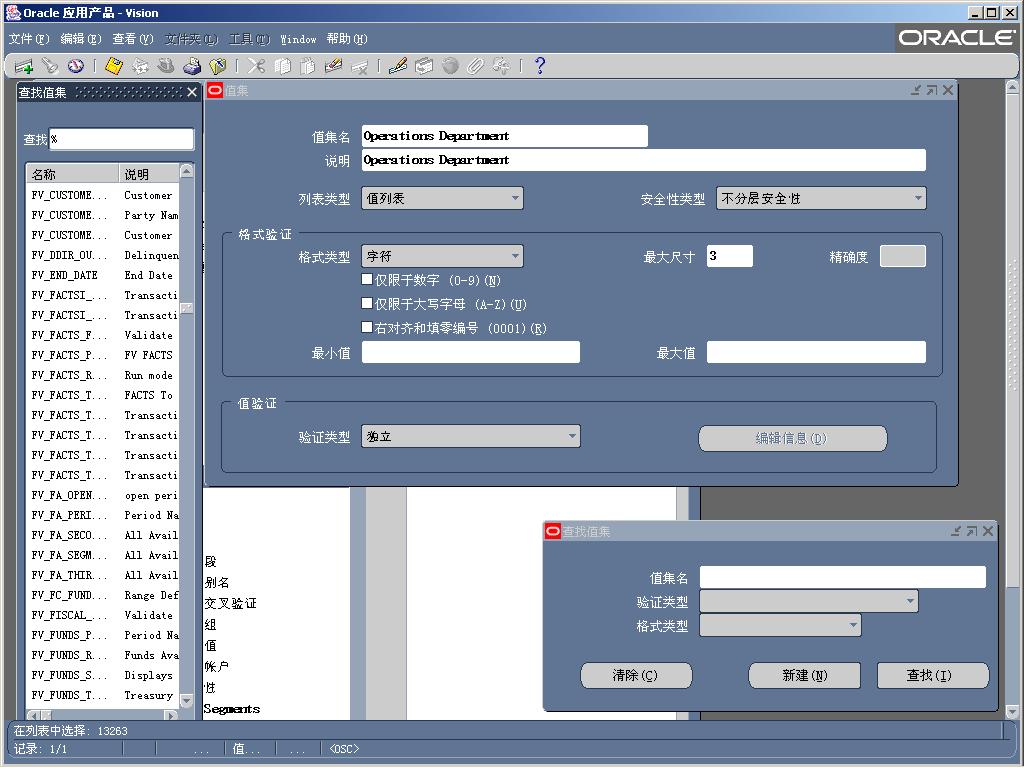
Task: Check 仅限于数字 (0-9) option
Action: pyautogui.click(x=367, y=280)
